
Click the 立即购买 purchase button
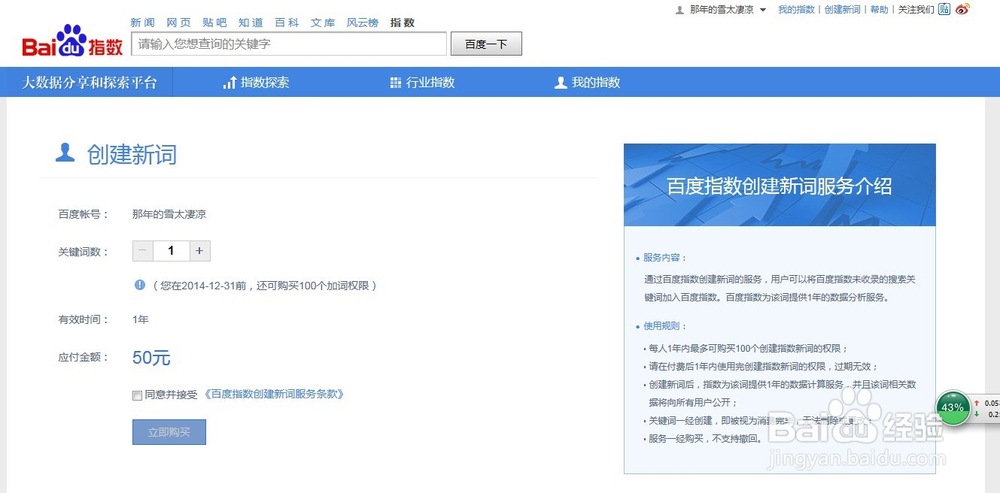[169, 432]
